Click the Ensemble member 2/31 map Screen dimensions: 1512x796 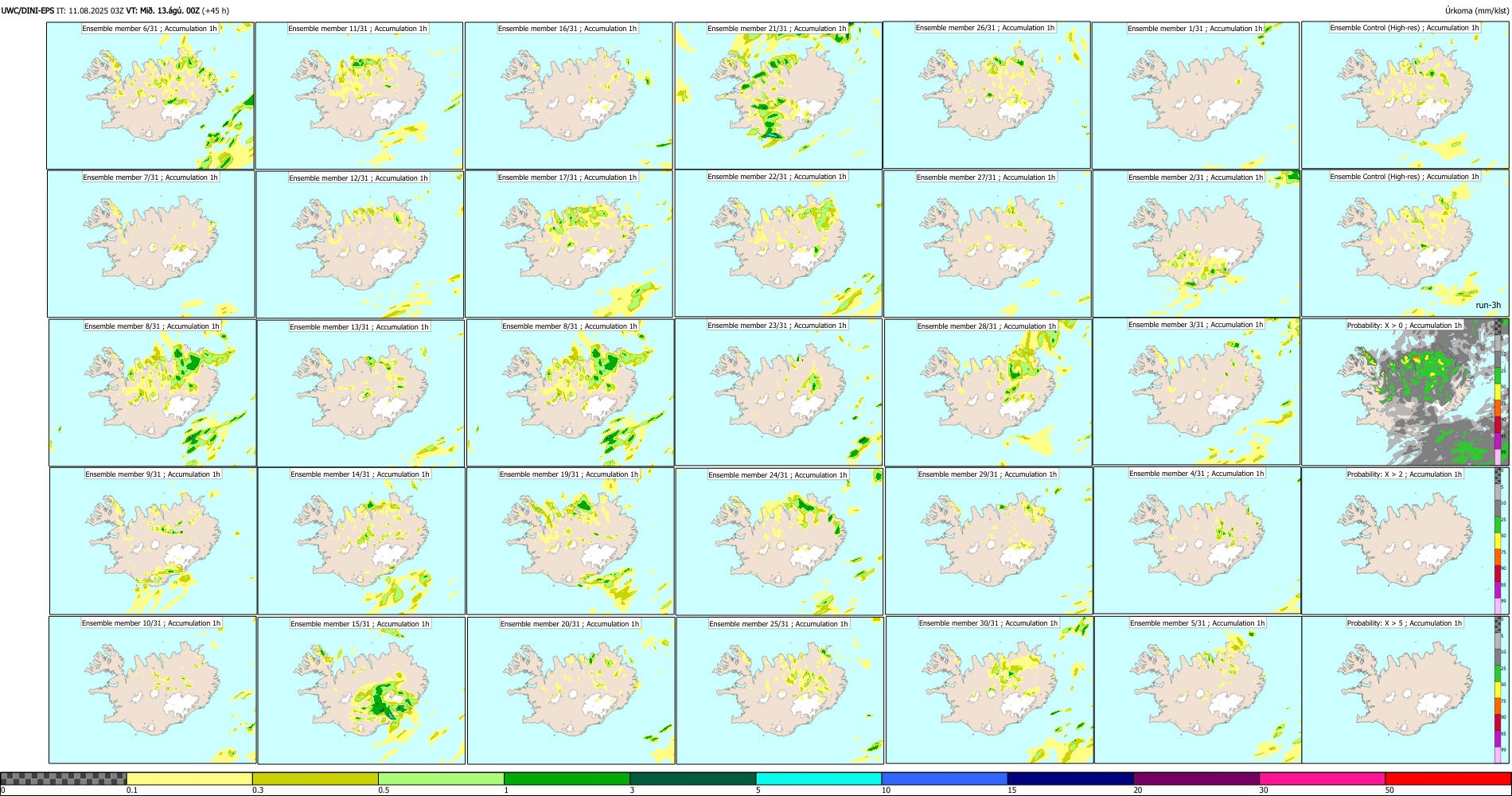point(1197,244)
